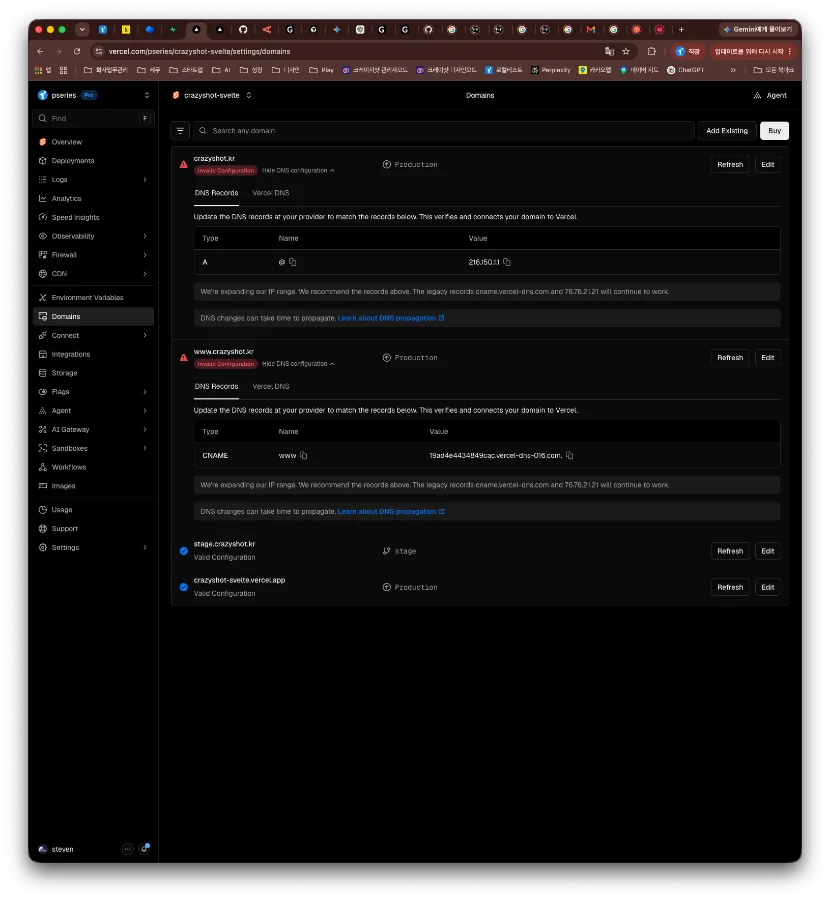Screen dimensions: 830x900
Task: Select DNS Records tab under www.crazyshot.kr
Action: click(x=216, y=386)
